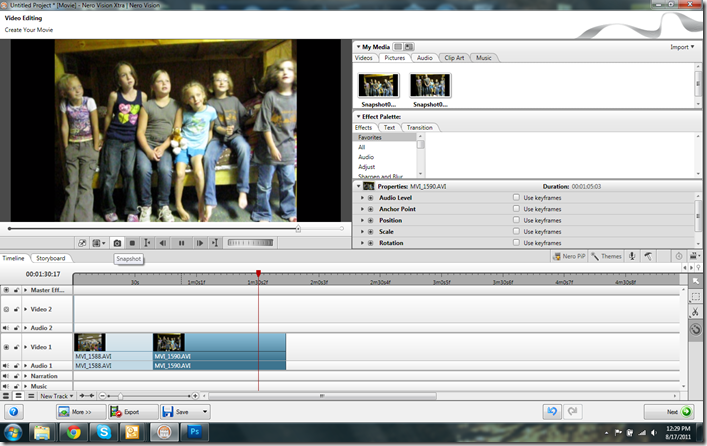Pause the video preview
This screenshot has width=707, height=446.
point(181,243)
